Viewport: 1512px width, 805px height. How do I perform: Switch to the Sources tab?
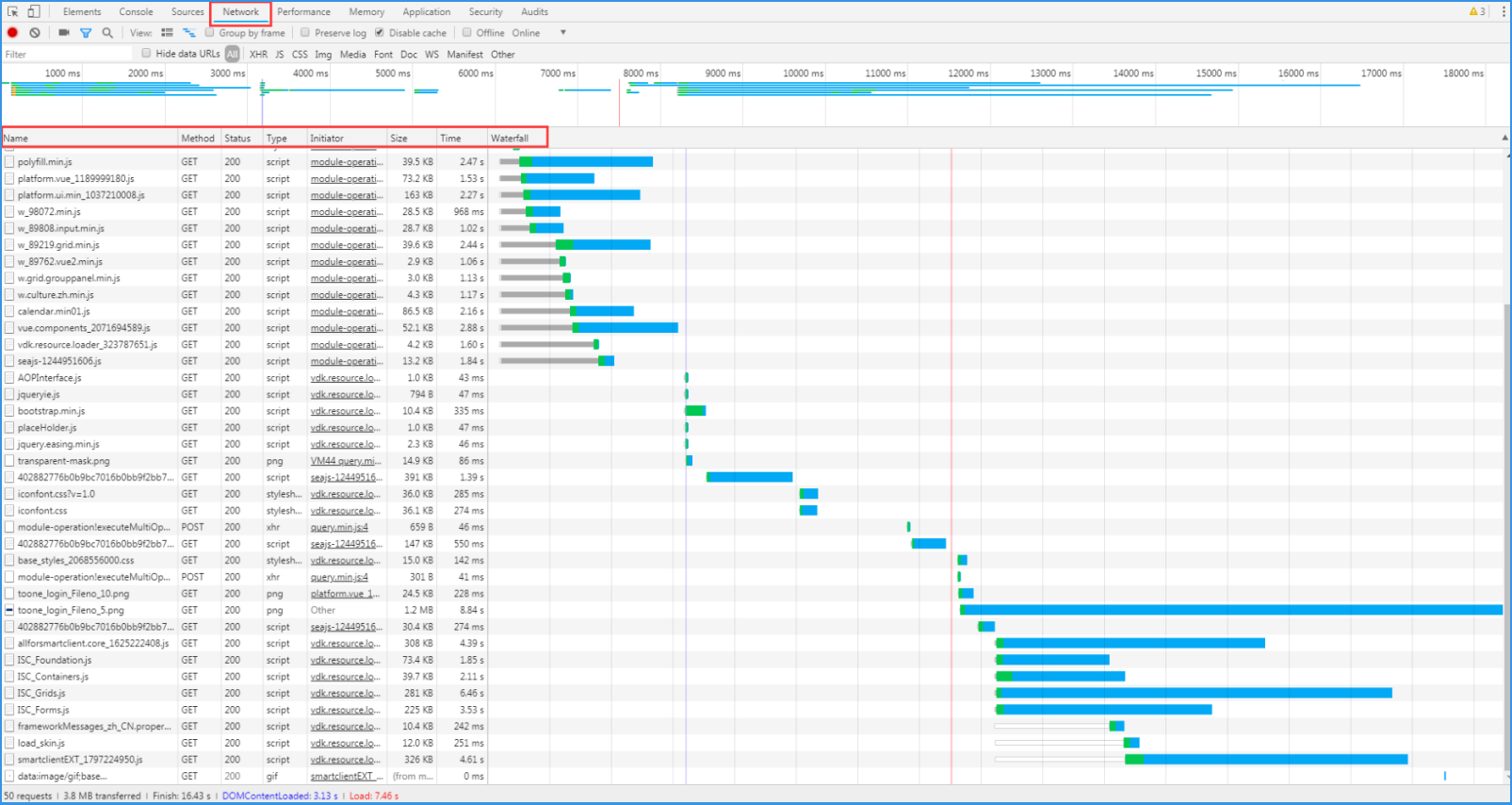point(187,11)
